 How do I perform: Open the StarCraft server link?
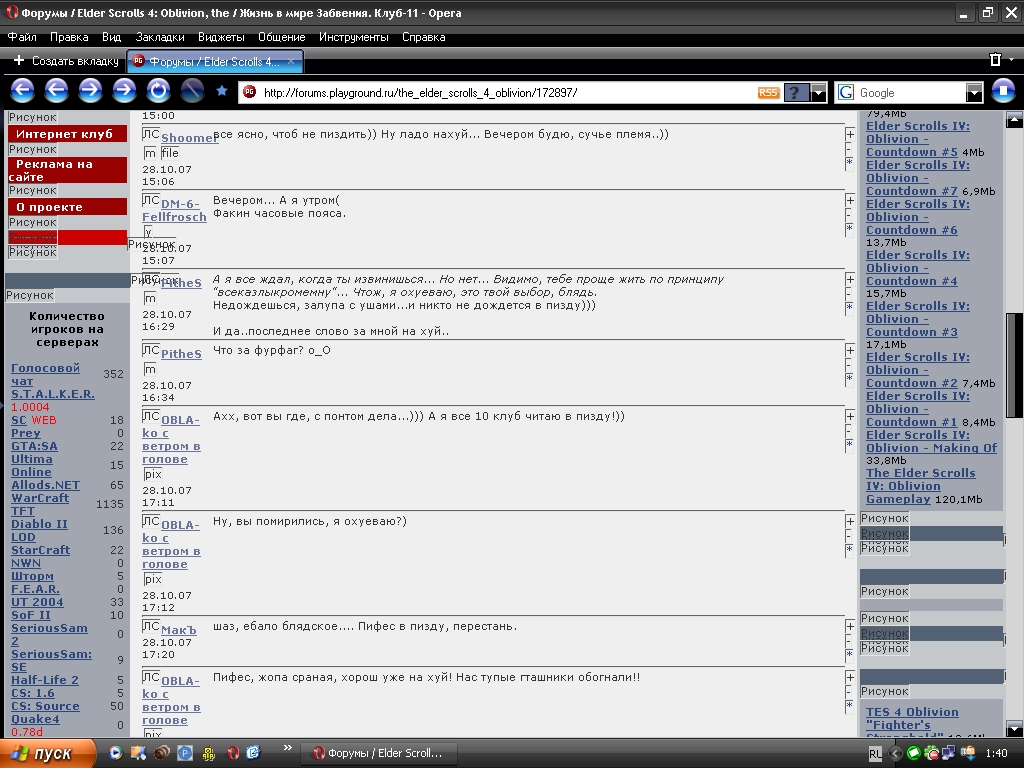click(x=40, y=550)
